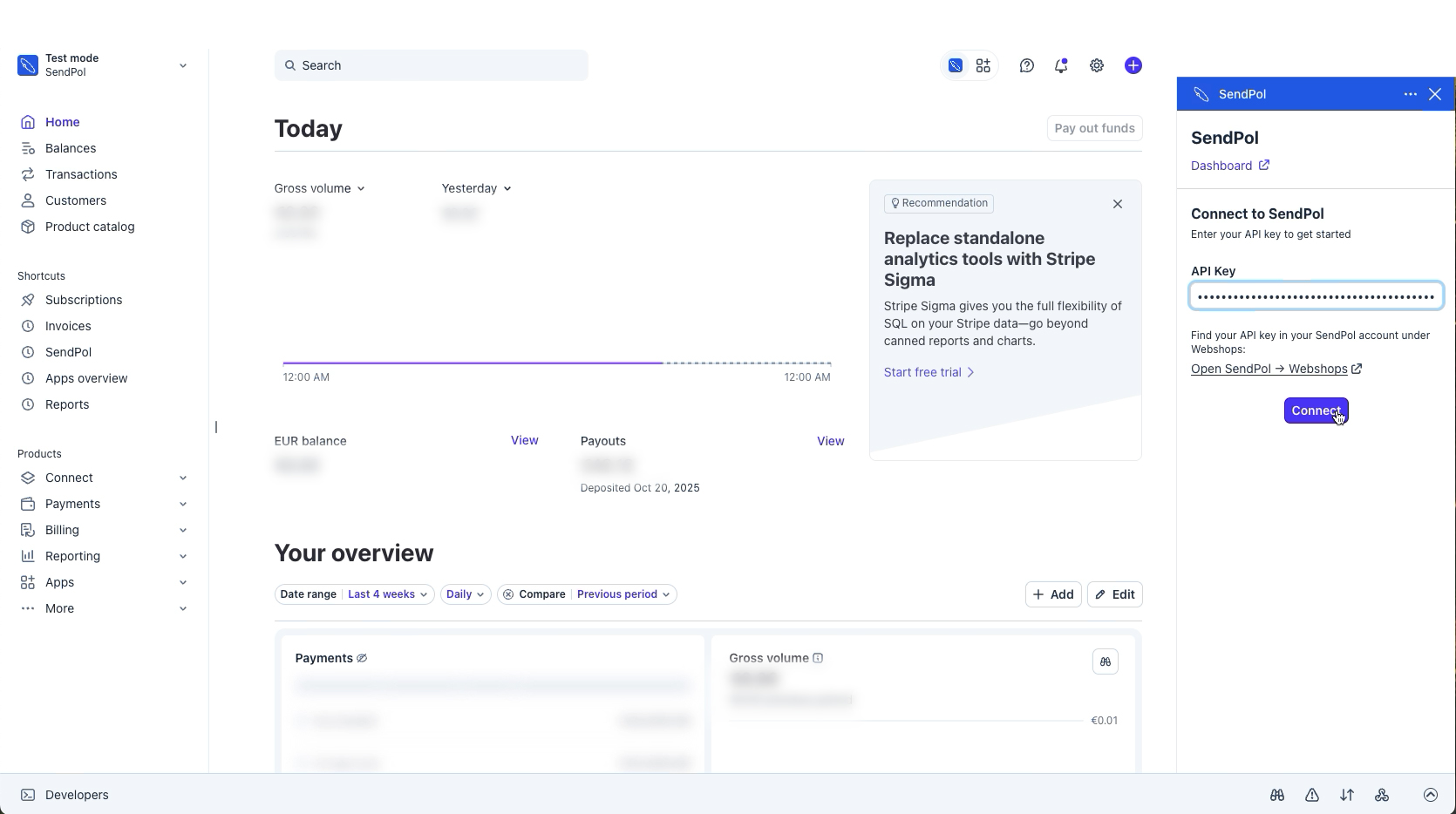Open the apps grid icon in top bar
Screen dimensions: 1456x814
[983, 65]
